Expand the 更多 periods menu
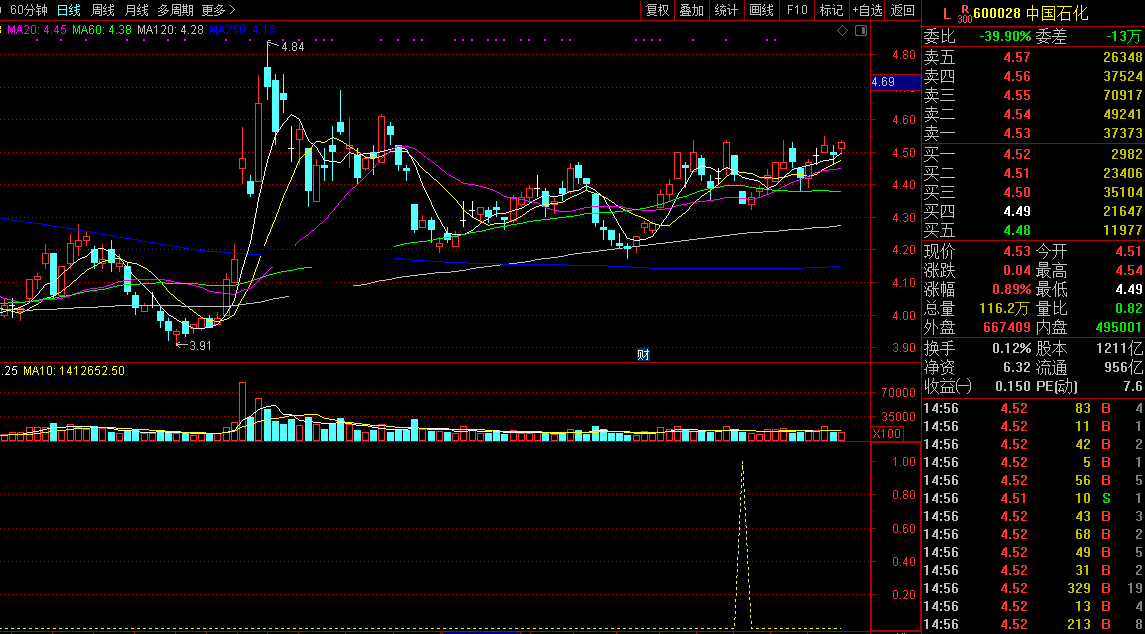The height and width of the screenshot is (634, 1145). [218, 10]
